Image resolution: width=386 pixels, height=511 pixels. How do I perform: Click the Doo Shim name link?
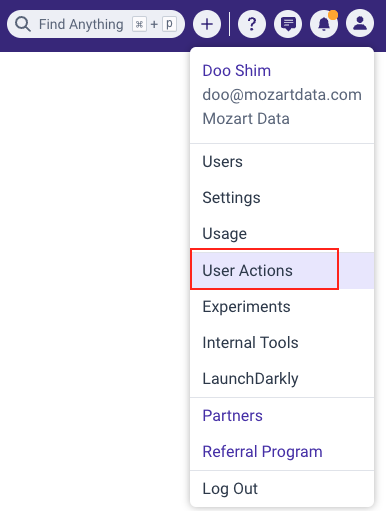[x=237, y=71]
